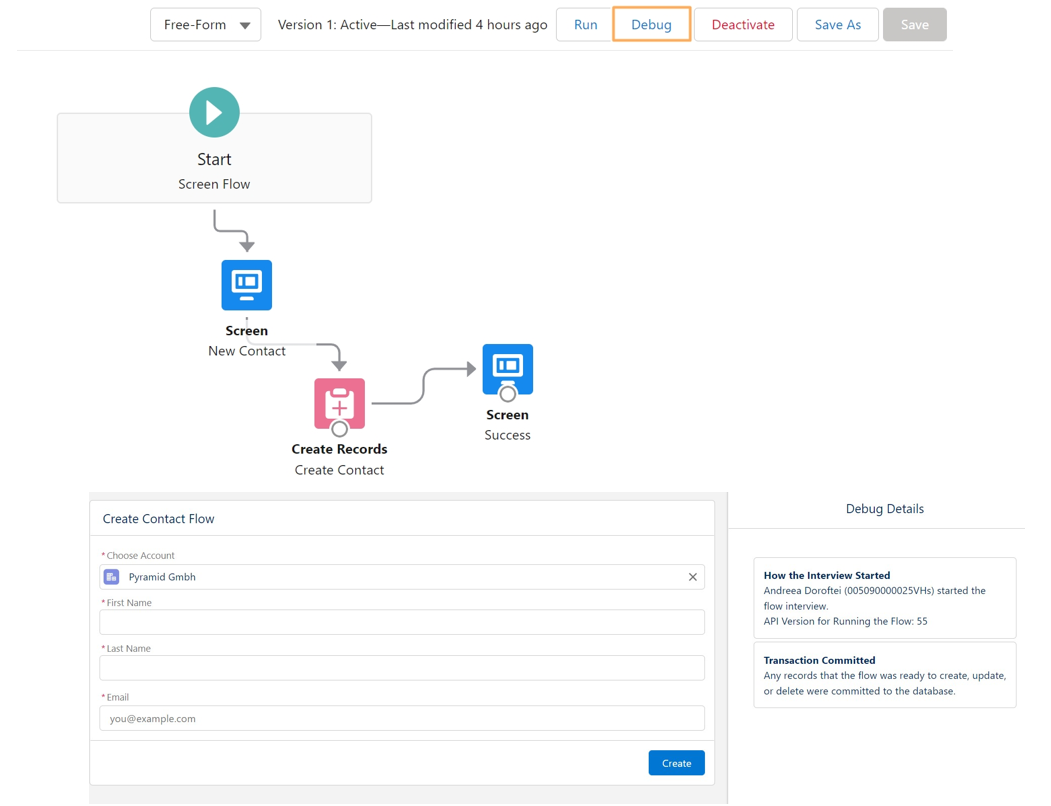Viewport: 1051px width, 806px height.
Task: Open the Free-Form layout dropdown
Action: coord(205,24)
